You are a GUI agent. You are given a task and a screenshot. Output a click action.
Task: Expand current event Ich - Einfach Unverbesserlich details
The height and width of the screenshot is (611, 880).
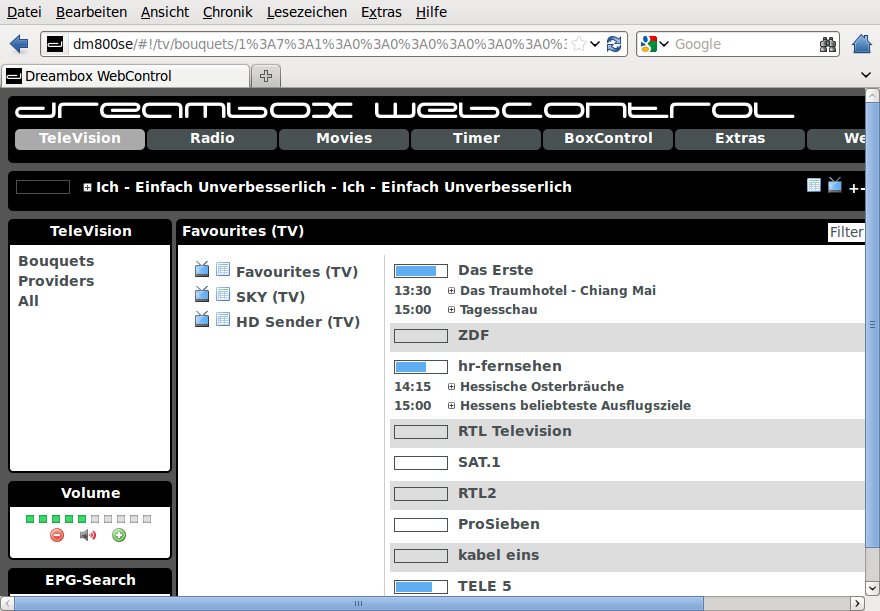point(87,187)
